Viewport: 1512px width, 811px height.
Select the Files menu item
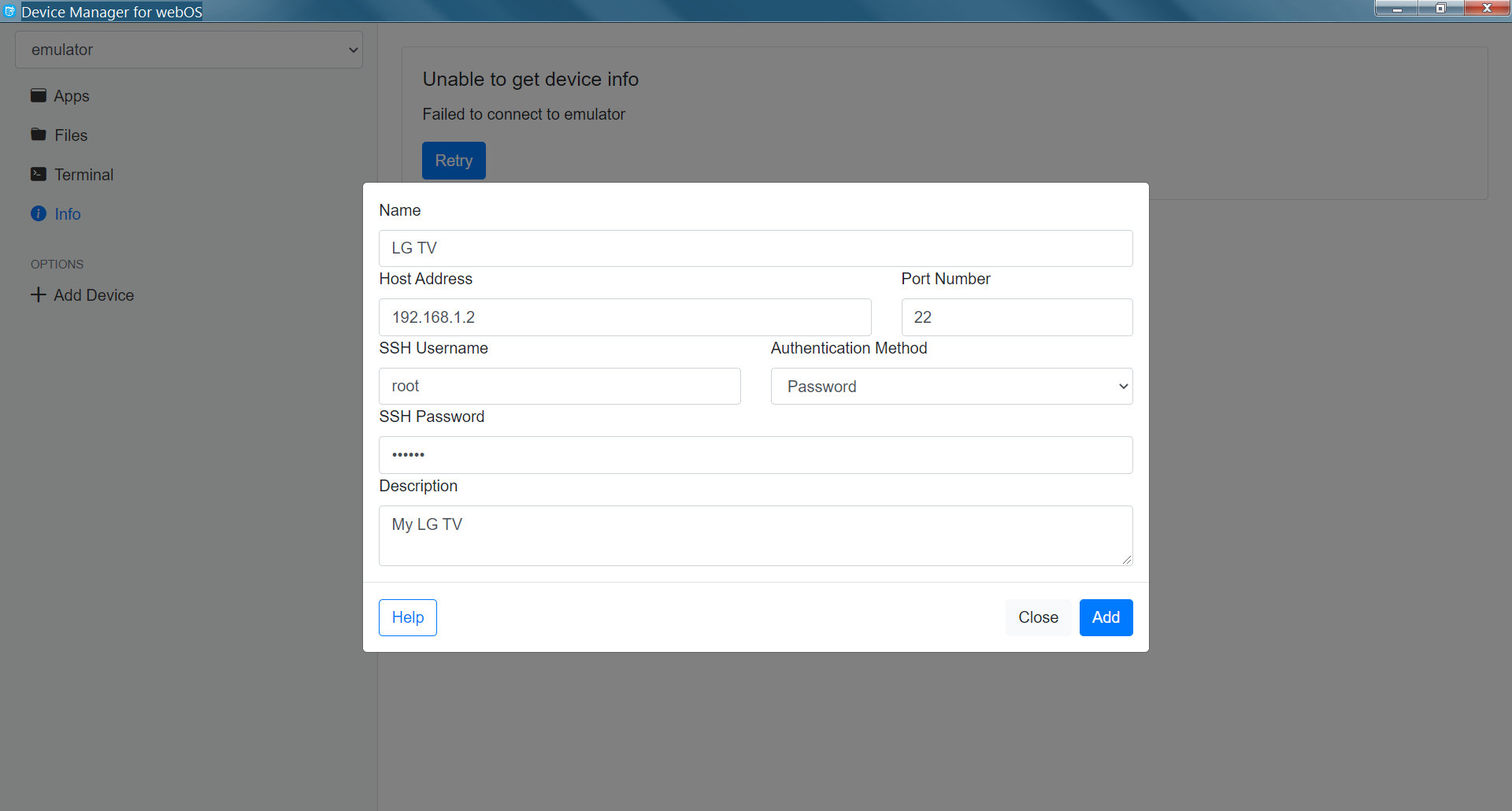pyautogui.click(x=71, y=135)
